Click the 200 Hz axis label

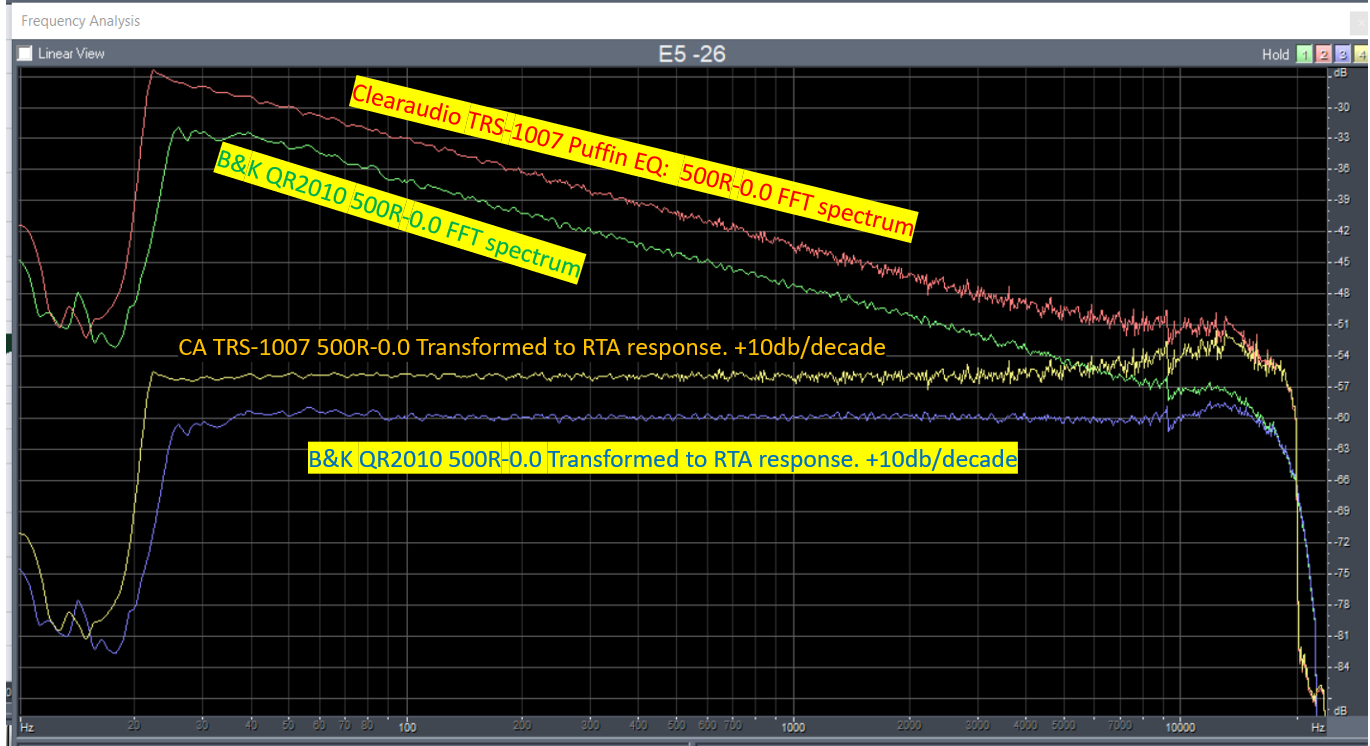pyautogui.click(x=523, y=726)
